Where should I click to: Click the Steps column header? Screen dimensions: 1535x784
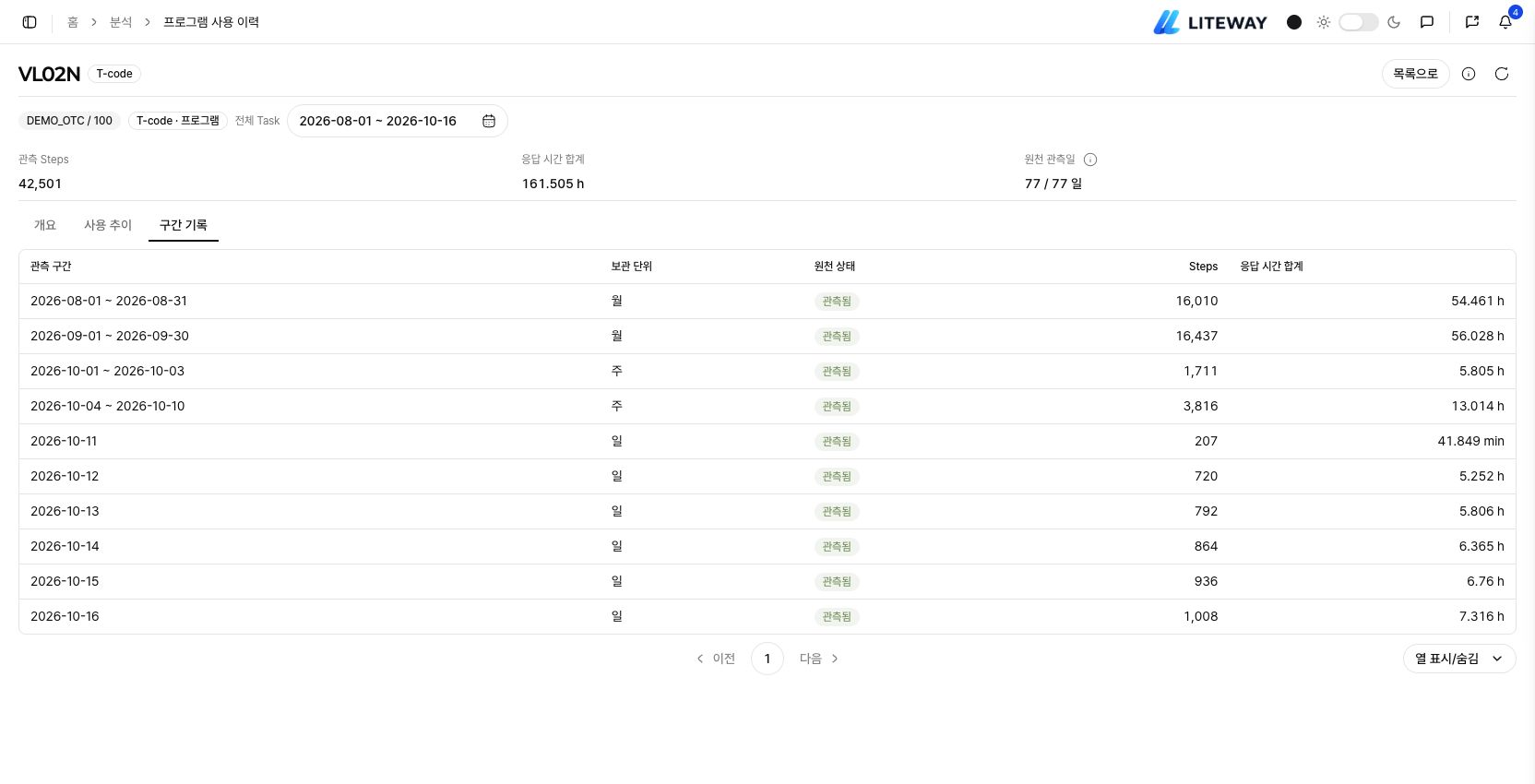(x=1203, y=267)
